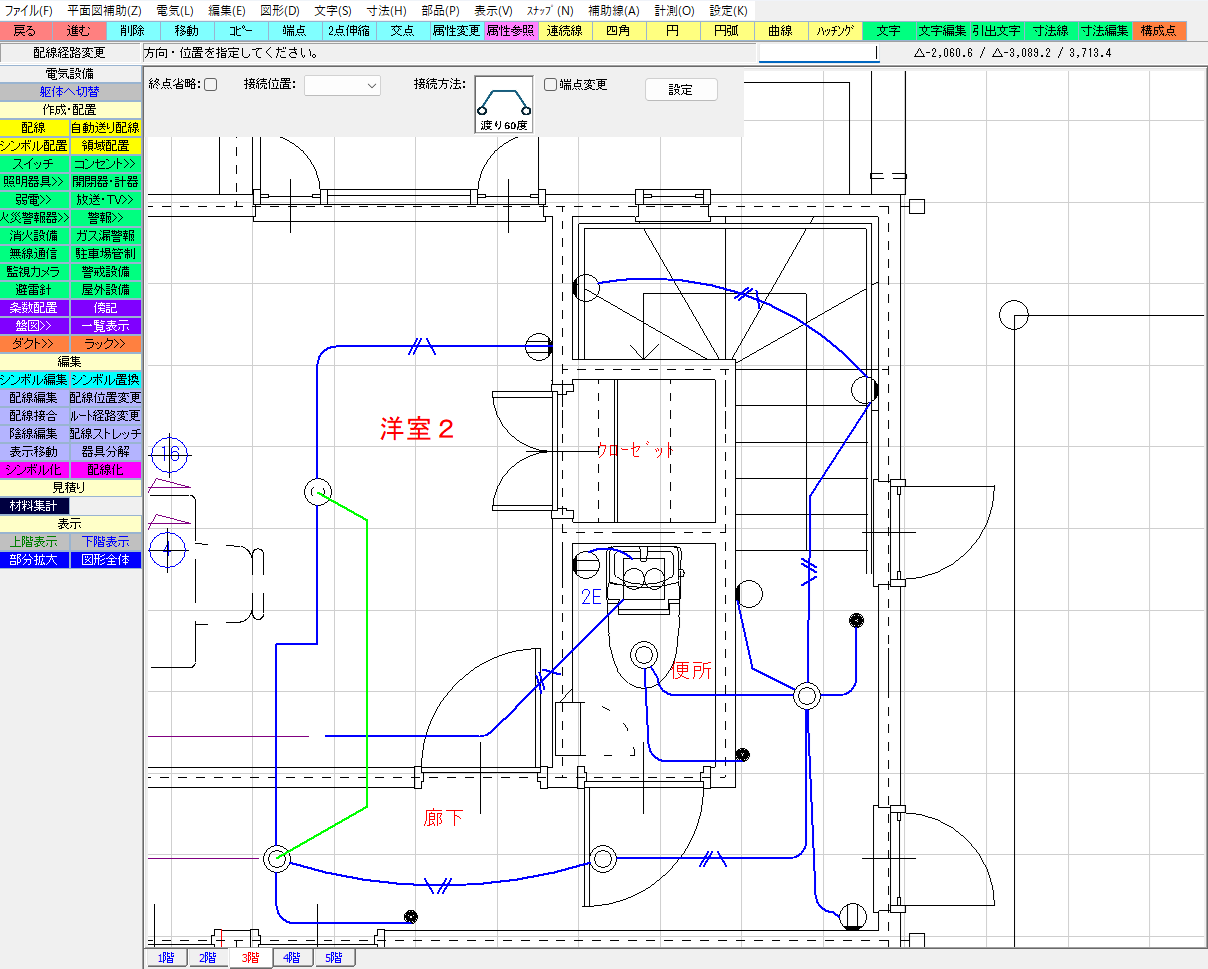This screenshot has height=969, width=1208.
Task: Click the 円弧 arc drawing tool
Action: coord(726,31)
